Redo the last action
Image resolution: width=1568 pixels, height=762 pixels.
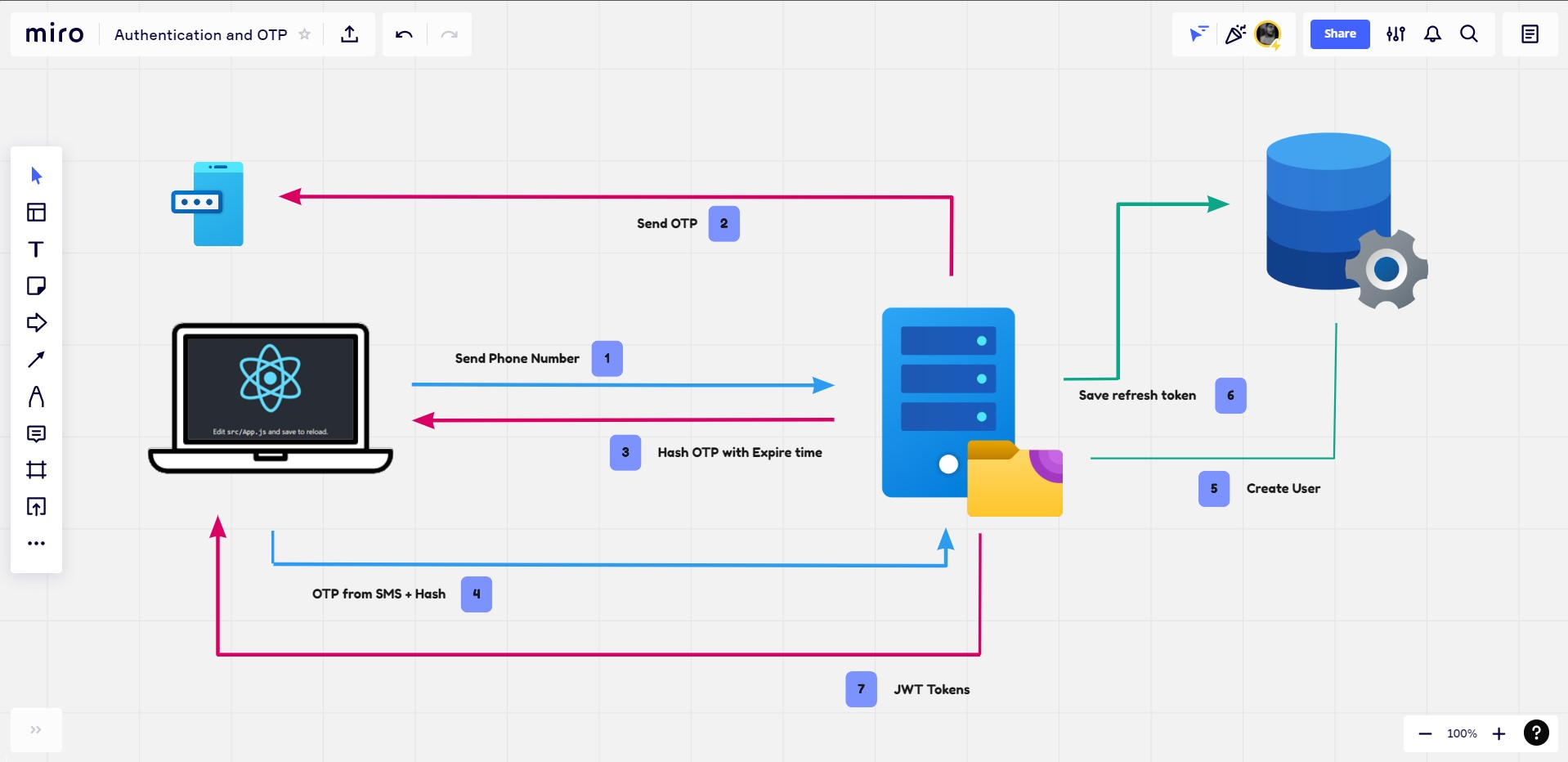(449, 34)
